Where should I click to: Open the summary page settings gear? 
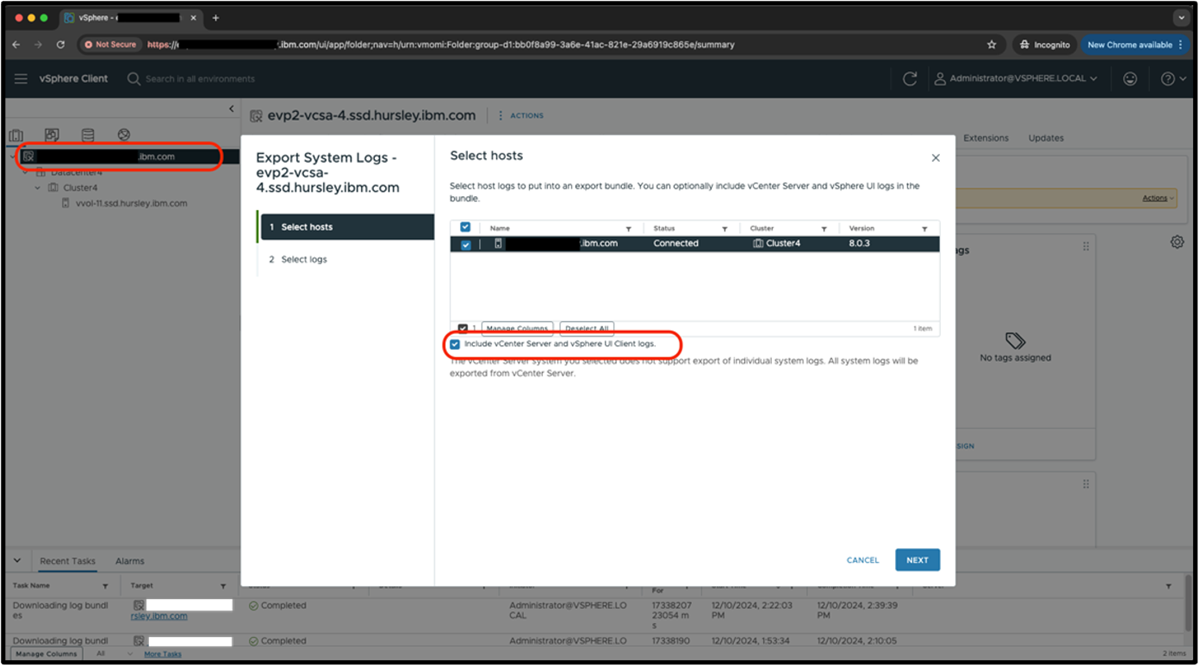click(1177, 242)
